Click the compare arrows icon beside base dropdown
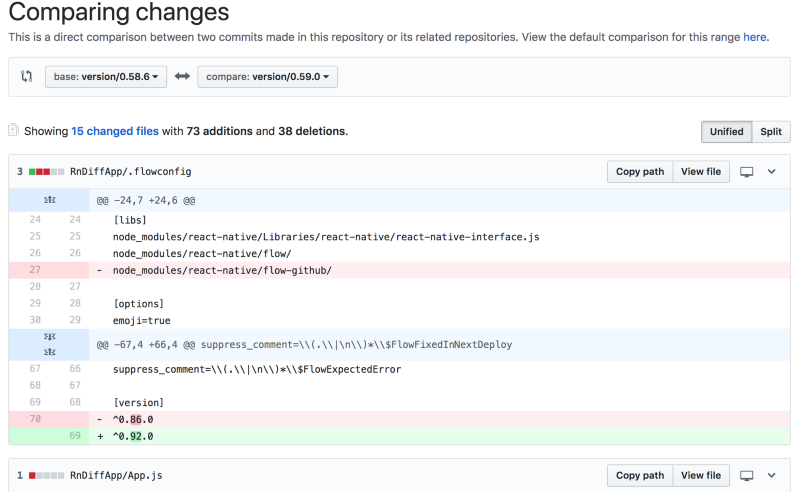The height and width of the screenshot is (492, 800). click(x=27, y=76)
